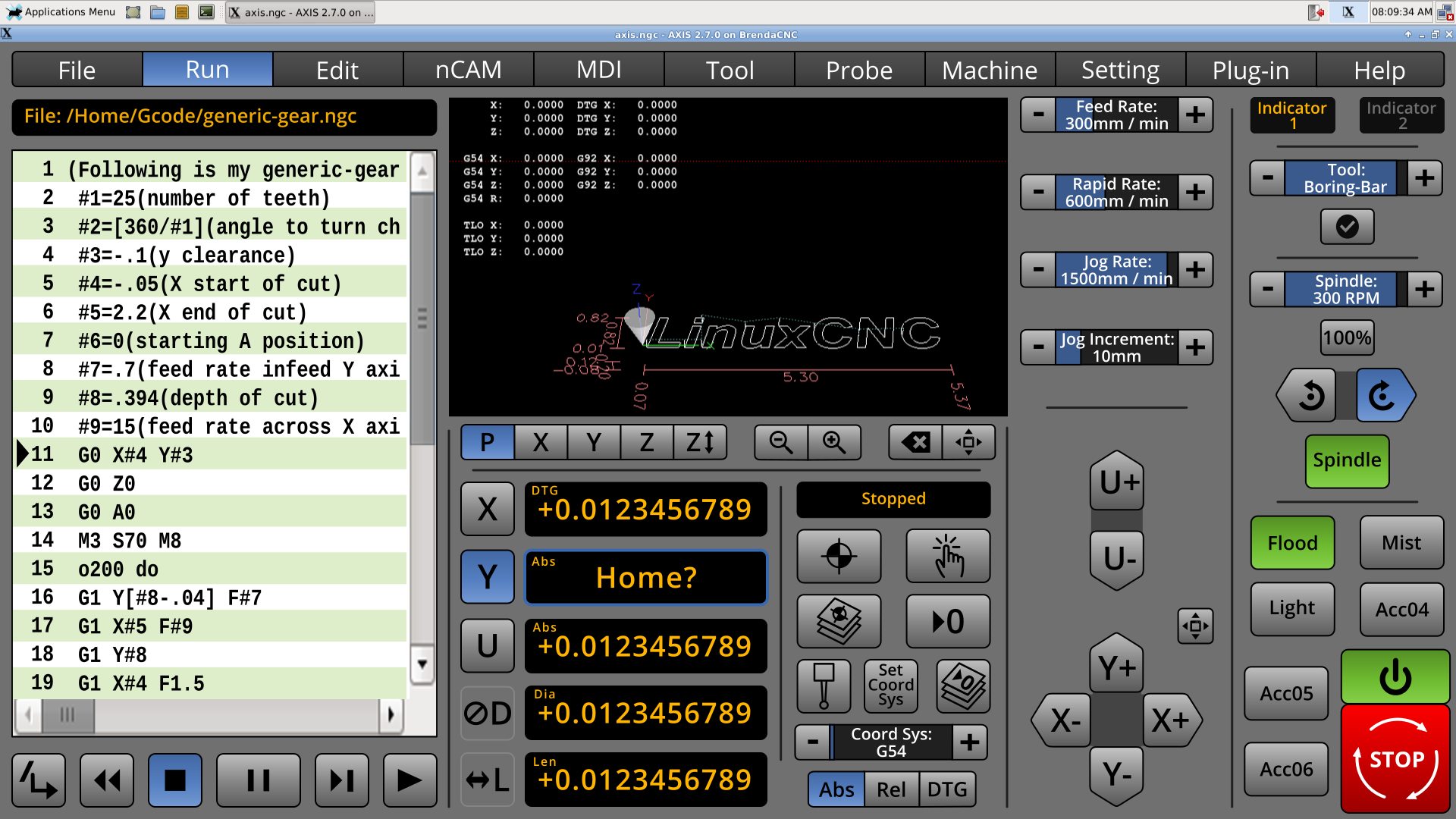Click the go-to-zero arrow icon
The image size is (1456, 819).
click(x=948, y=621)
